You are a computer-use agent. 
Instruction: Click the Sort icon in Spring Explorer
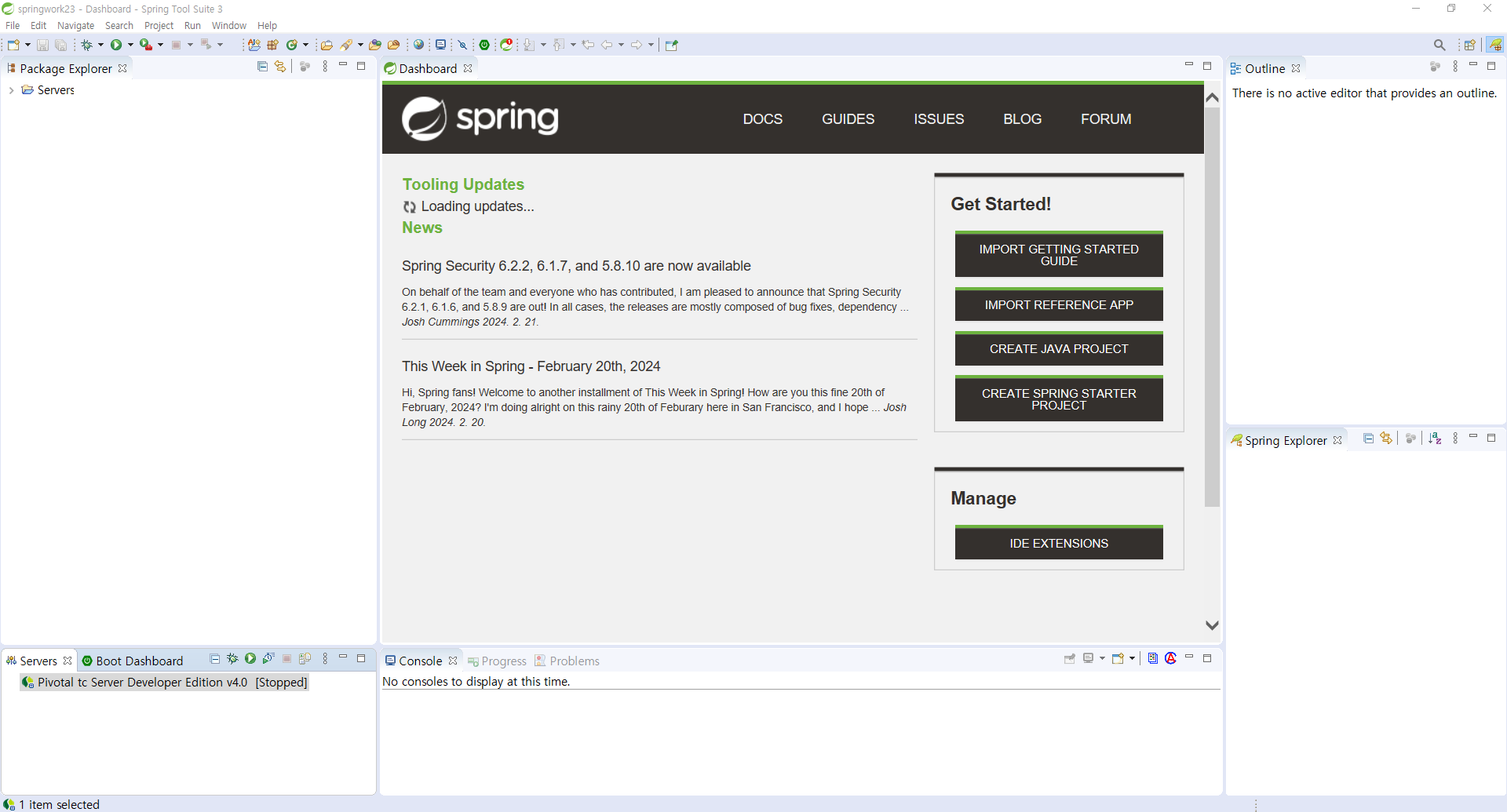pyautogui.click(x=1435, y=439)
